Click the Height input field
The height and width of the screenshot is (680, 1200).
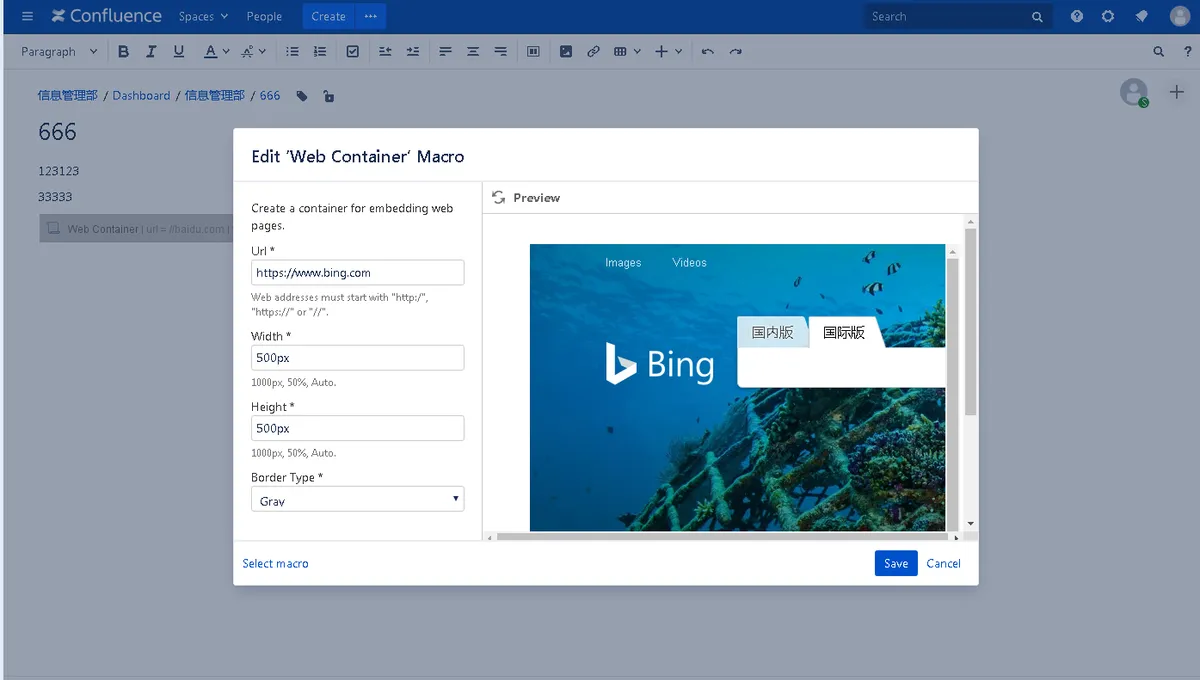[357, 428]
